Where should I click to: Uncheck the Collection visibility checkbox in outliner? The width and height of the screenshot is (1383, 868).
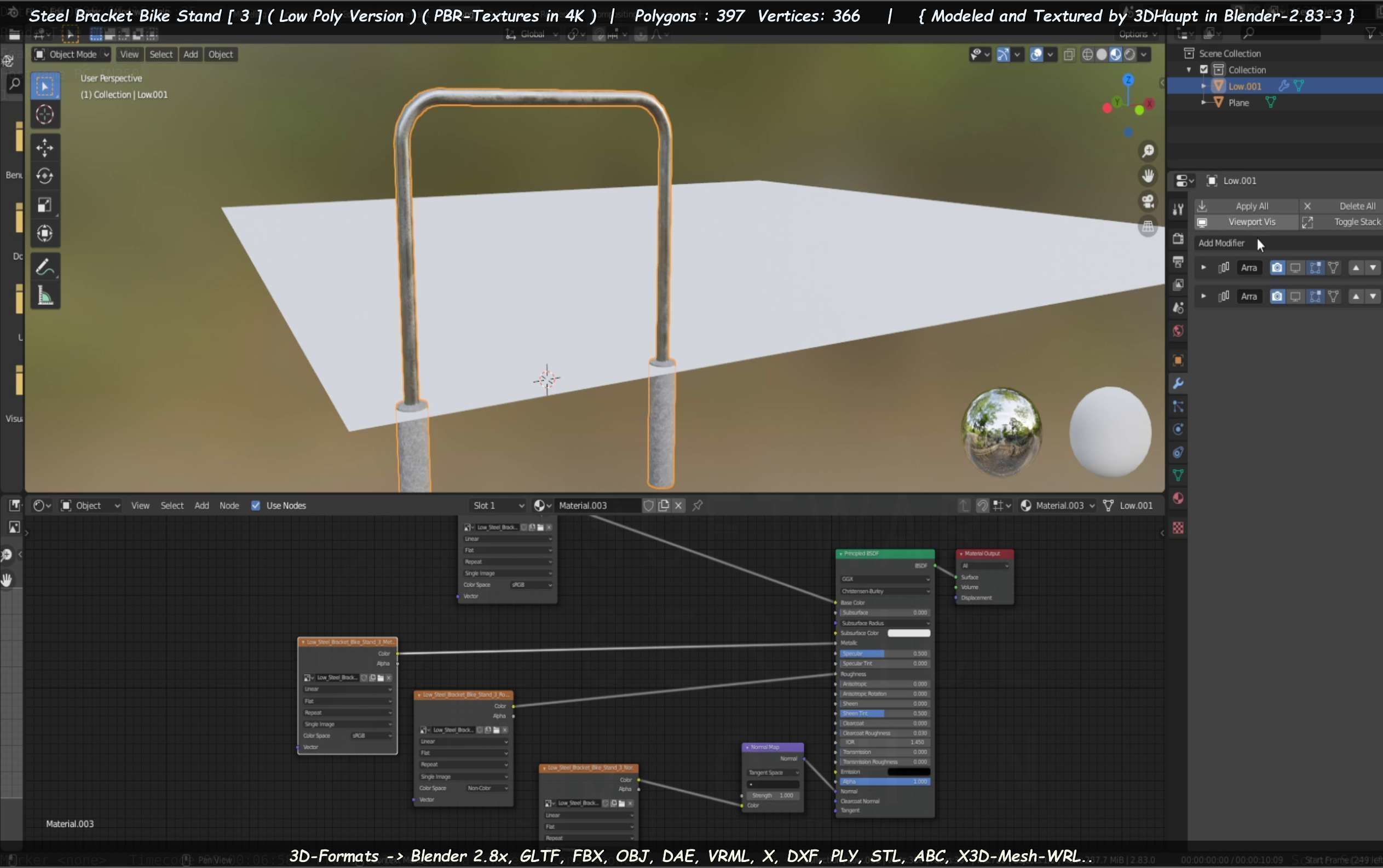click(x=1204, y=70)
